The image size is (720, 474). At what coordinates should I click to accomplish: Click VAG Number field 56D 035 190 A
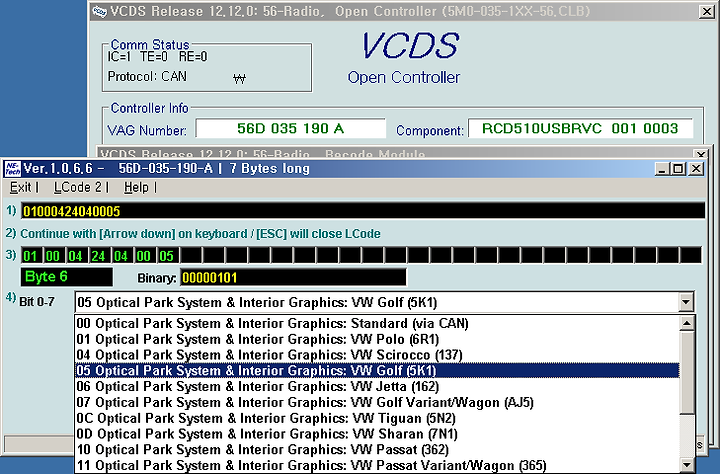pos(290,128)
